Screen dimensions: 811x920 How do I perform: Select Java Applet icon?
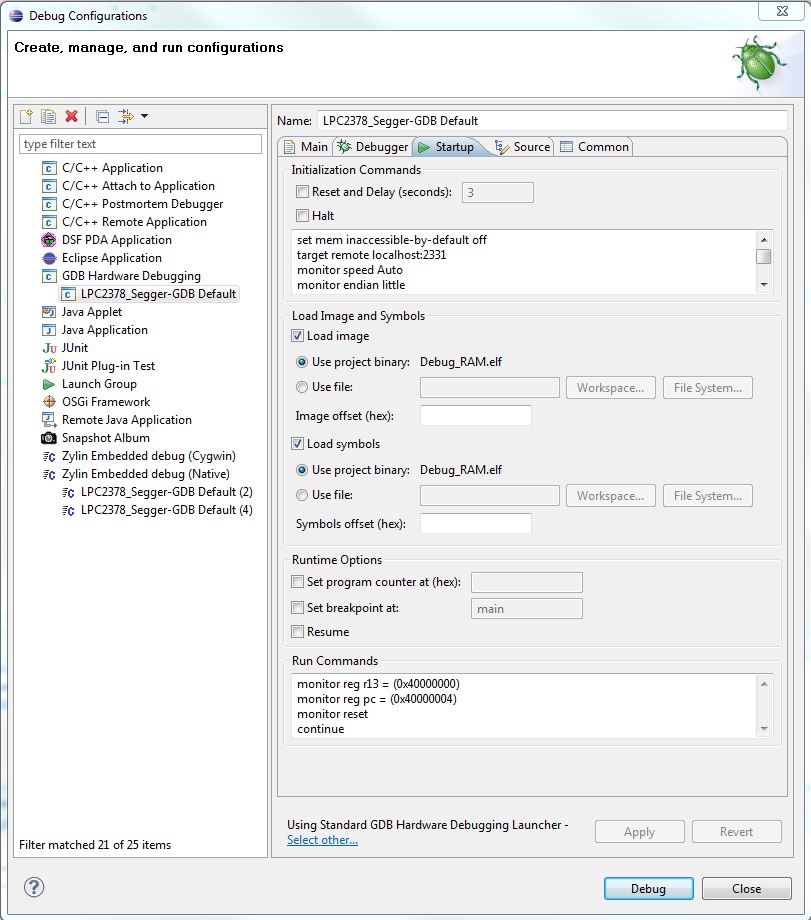(x=49, y=312)
